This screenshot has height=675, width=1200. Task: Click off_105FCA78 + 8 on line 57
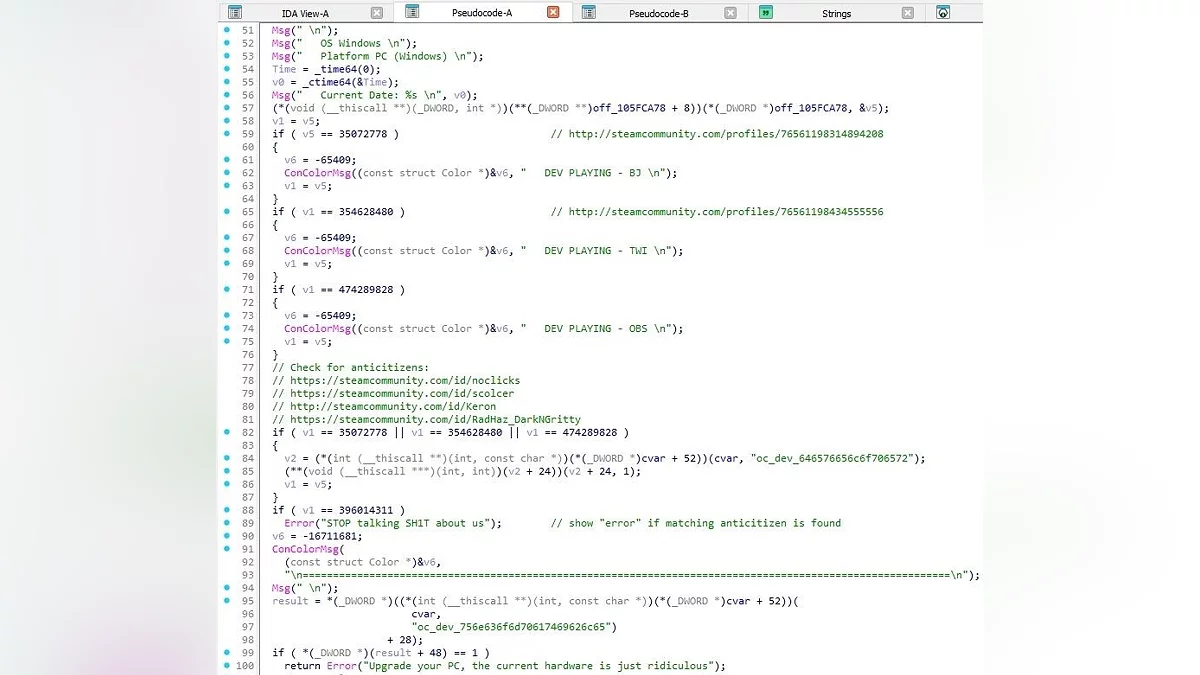(x=637, y=108)
